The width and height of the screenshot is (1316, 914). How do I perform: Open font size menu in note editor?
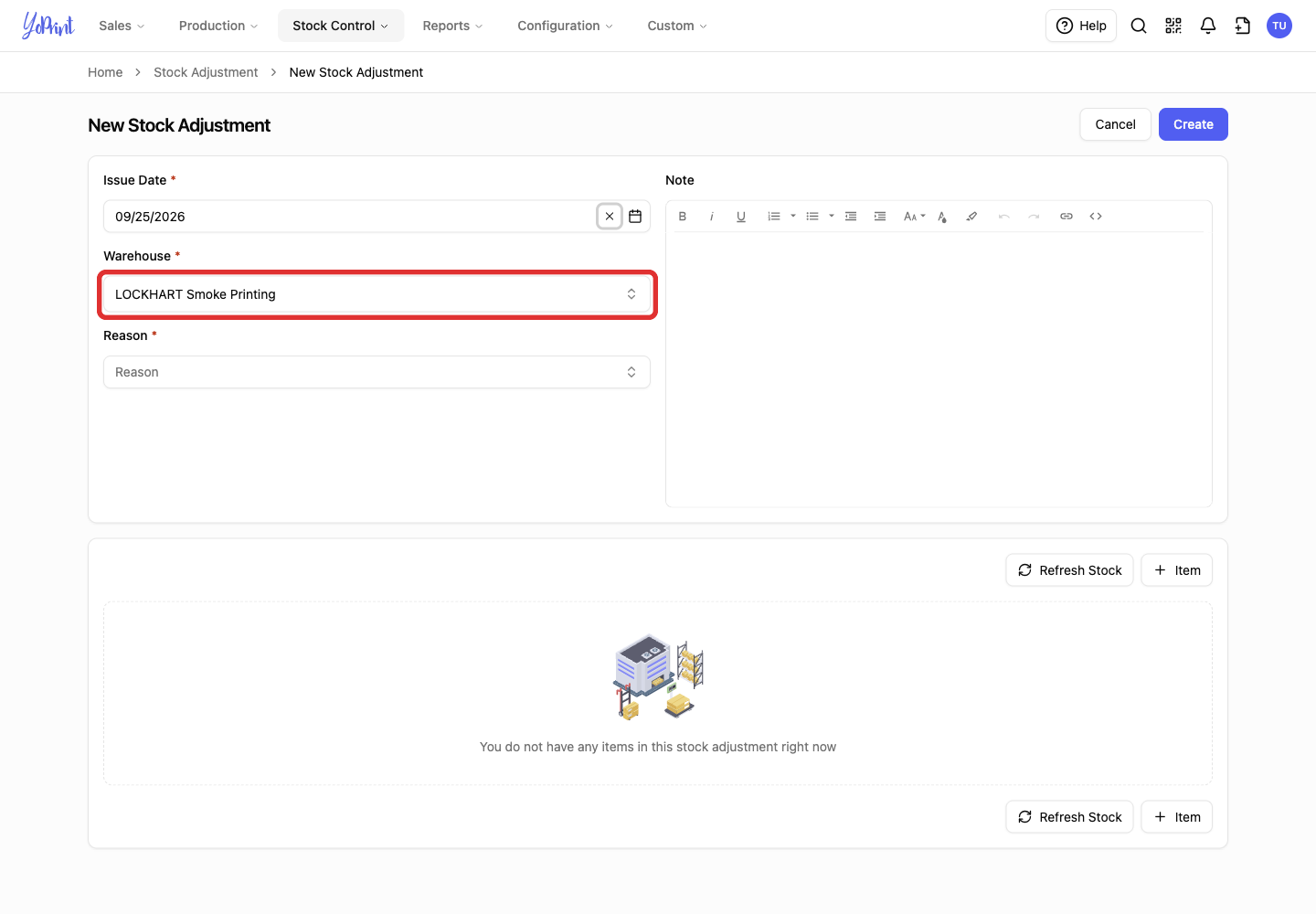[x=914, y=217]
